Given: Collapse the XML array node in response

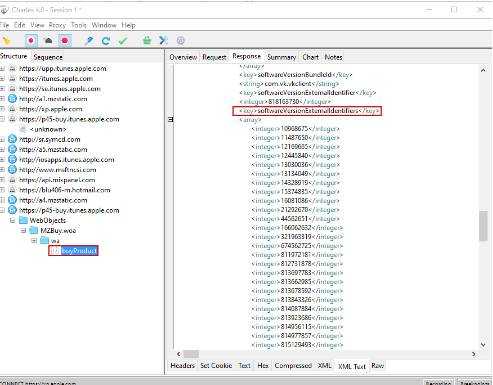Looking at the screenshot, I should pyautogui.click(x=171, y=119).
